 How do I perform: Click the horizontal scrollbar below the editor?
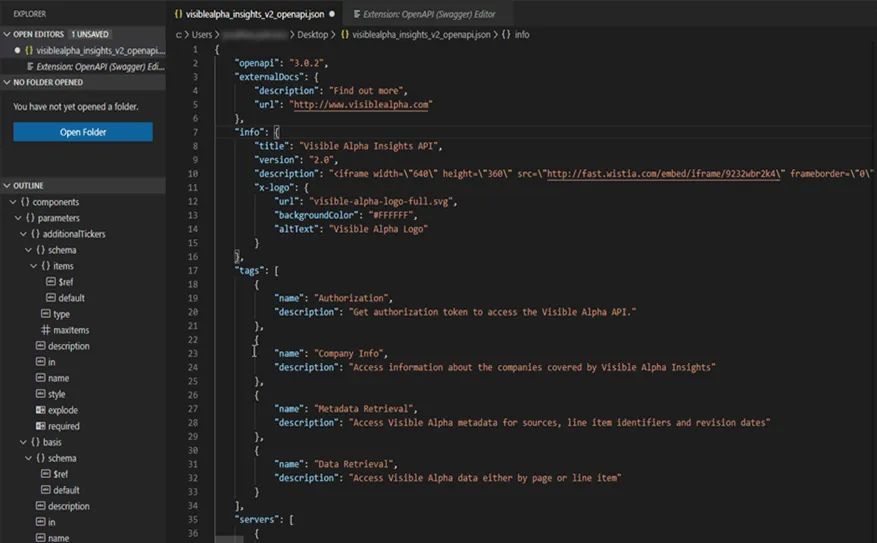point(229,540)
